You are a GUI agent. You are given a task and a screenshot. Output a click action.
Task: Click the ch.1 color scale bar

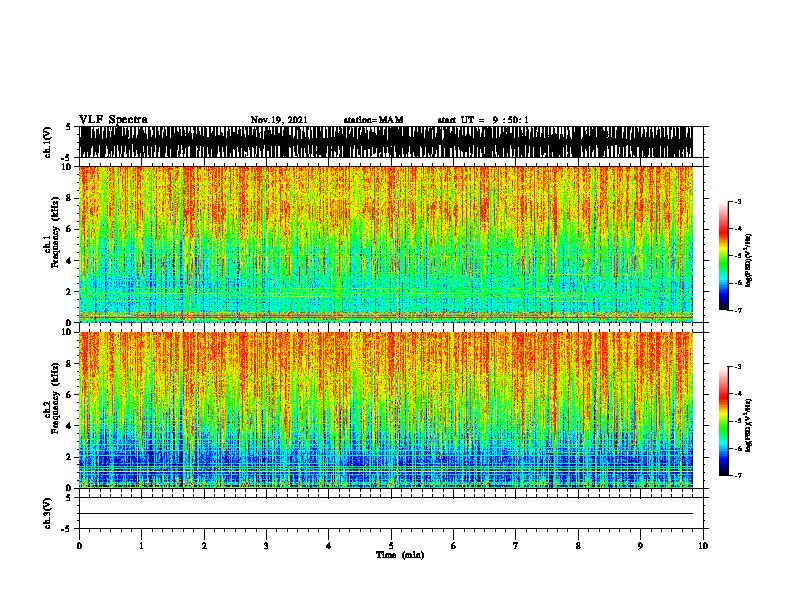pyautogui.click(x=724, y=256)
